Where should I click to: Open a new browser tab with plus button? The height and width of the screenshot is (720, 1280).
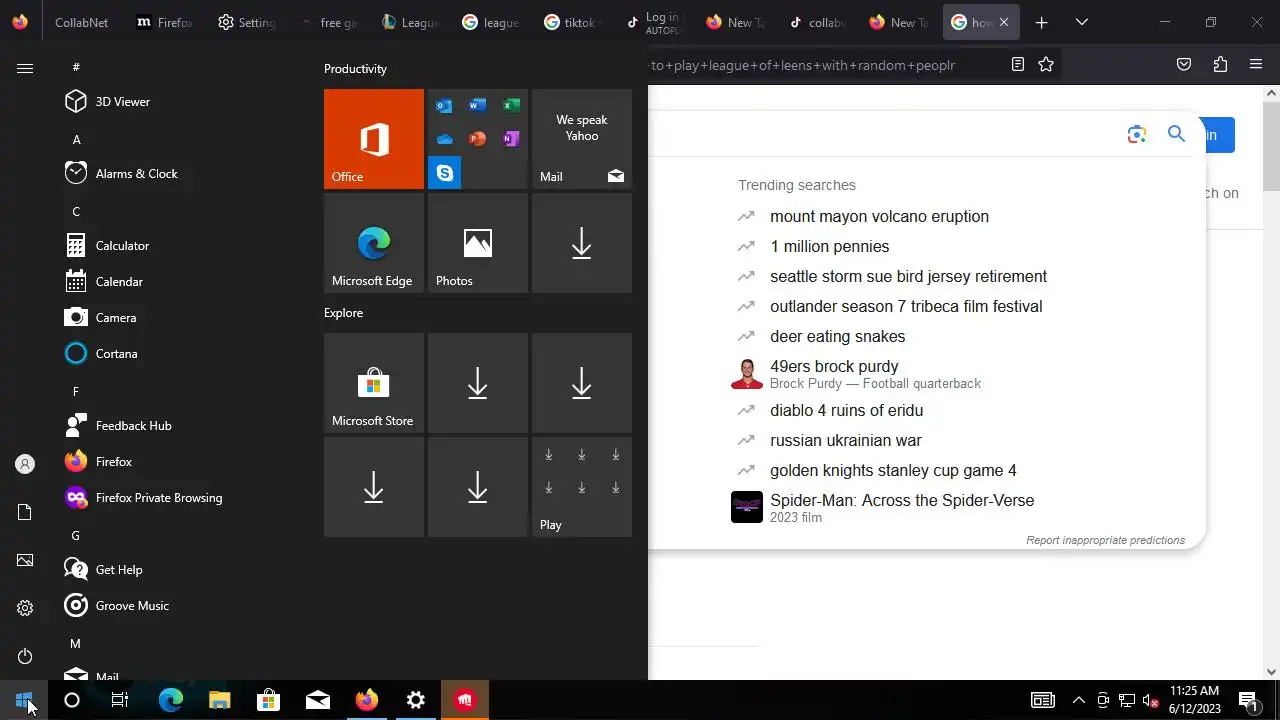click(1041, 22)
